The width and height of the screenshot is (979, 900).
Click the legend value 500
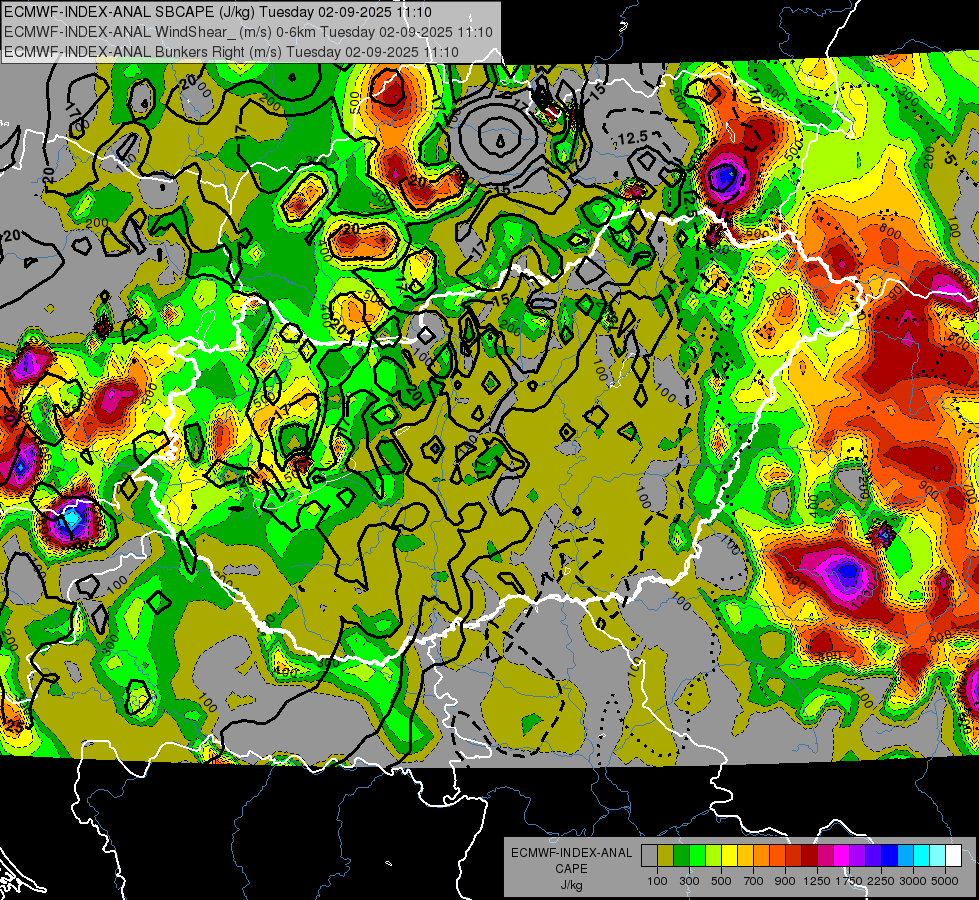click(x=721, y=881)
